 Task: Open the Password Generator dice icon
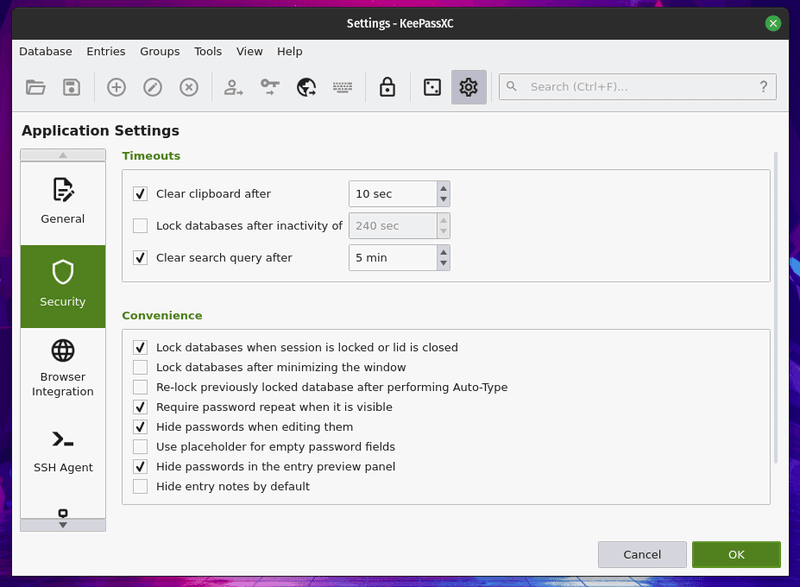click(431, 88)
